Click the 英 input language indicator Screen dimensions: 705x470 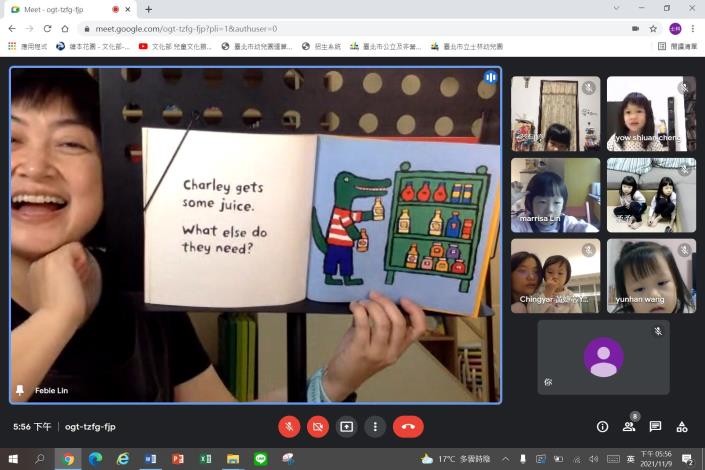630,459
